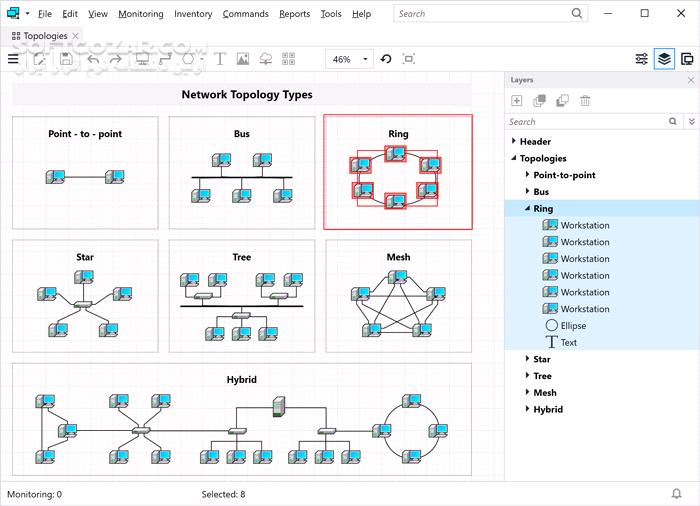Expand the Bus layer
The height and width of the screenshot is (506, 700).
coord(527,191)
